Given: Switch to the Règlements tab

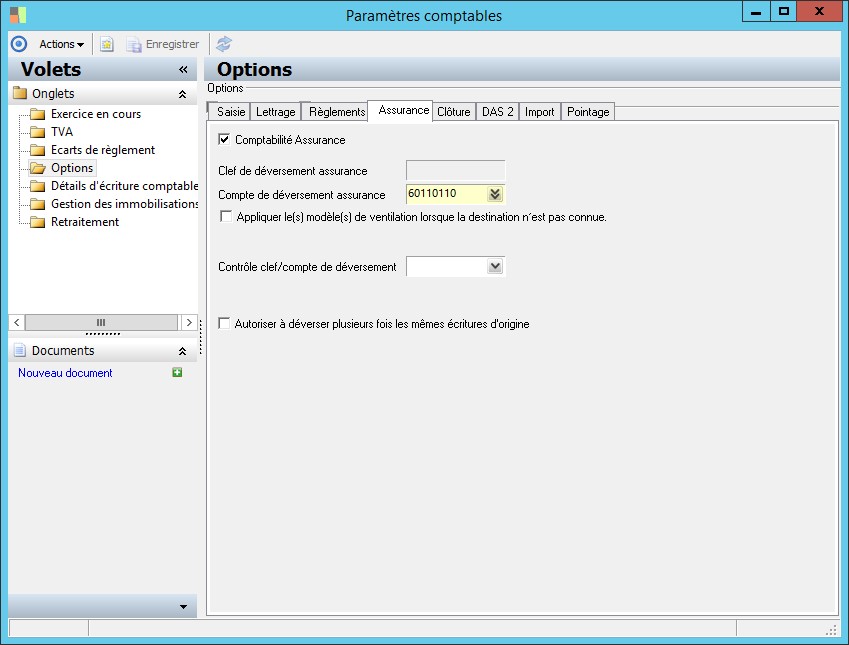Looking at the screenshot, I should pos(337,112).
